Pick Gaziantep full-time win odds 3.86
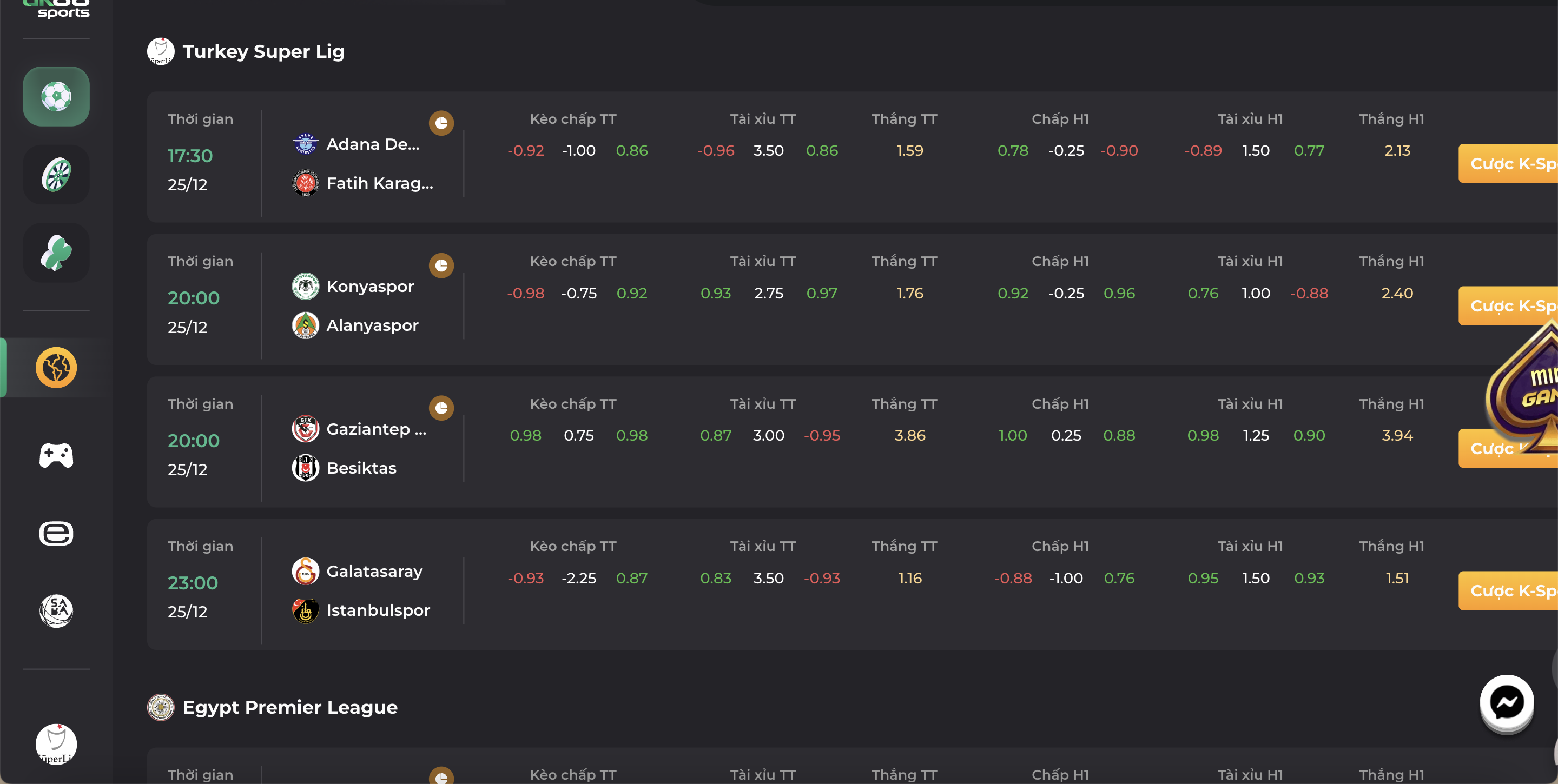This screenshot has width=1558, height=784. tap(909, 435)
